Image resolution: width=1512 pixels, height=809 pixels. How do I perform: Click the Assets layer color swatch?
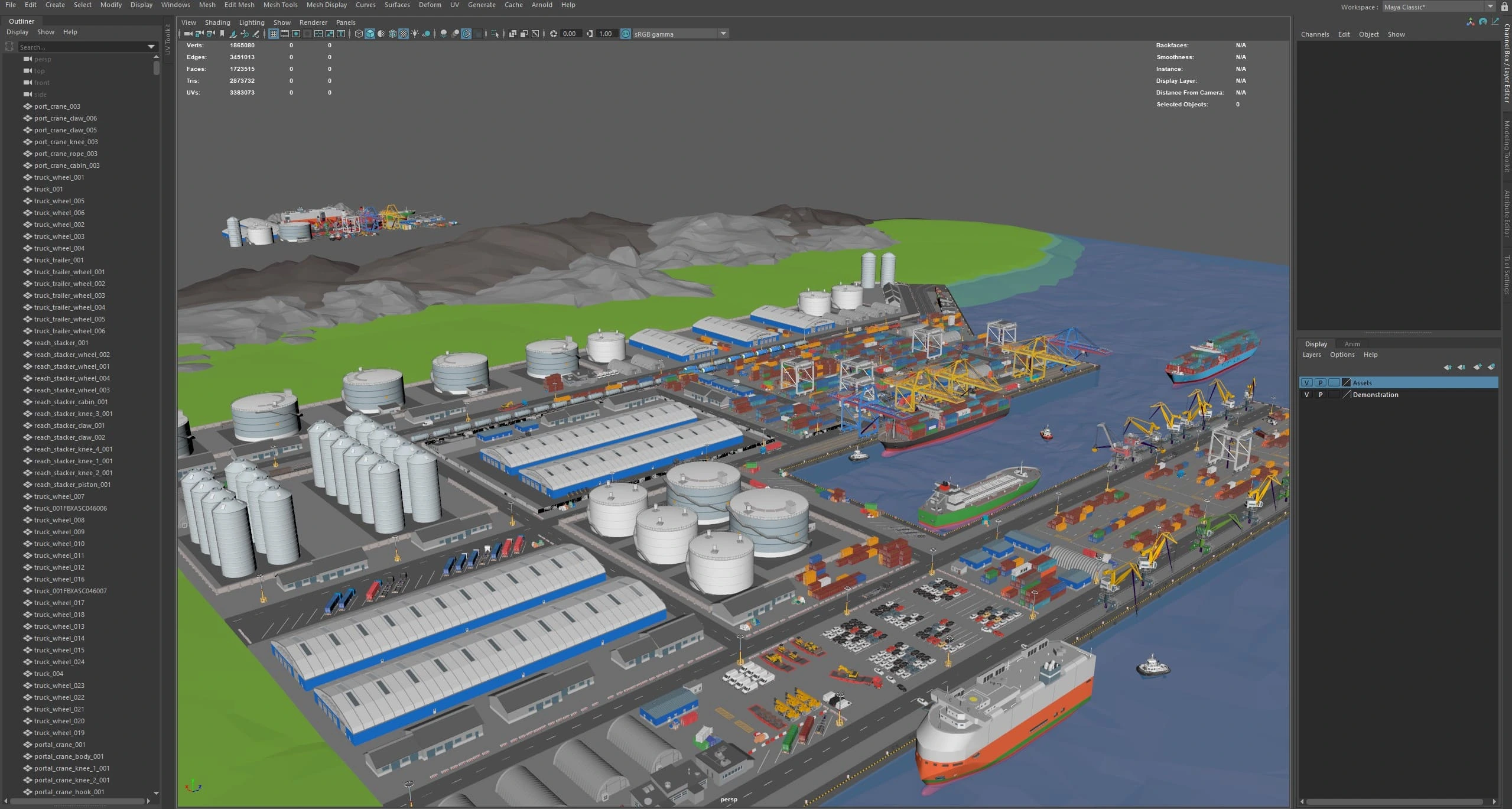click(1347, 383)
